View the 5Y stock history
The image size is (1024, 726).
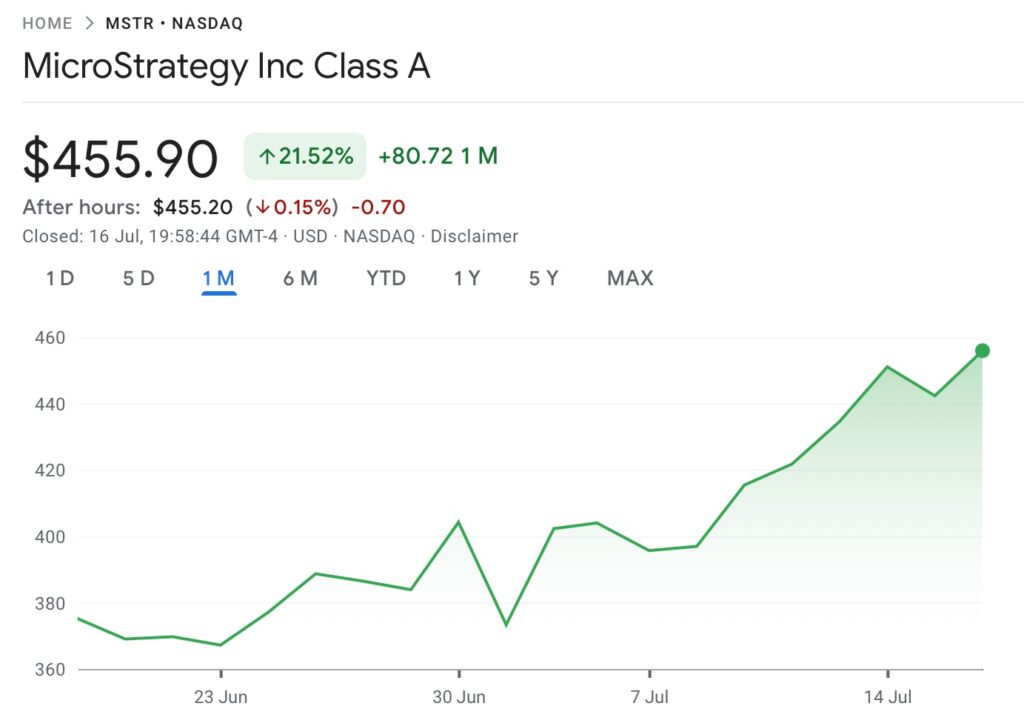tap(543, 279)
